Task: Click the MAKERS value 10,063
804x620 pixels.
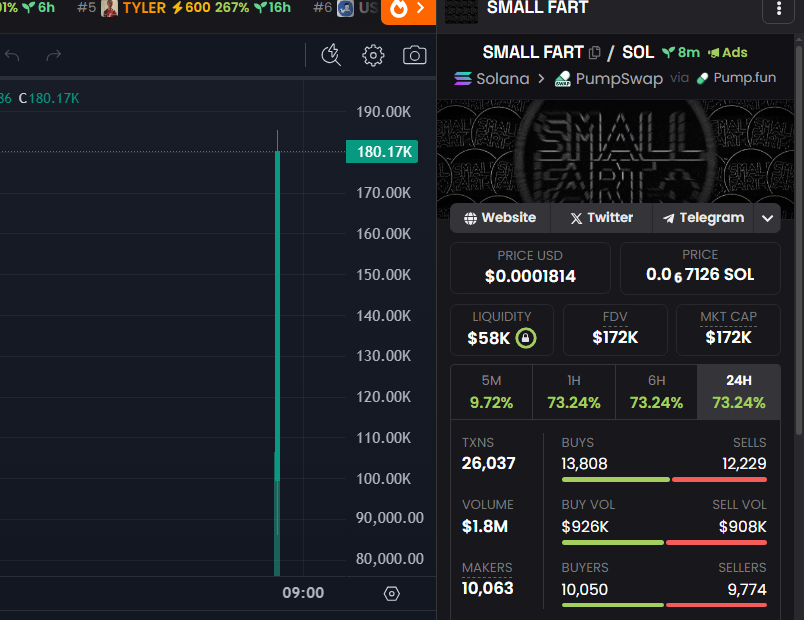Action: pyautogui.click(x=487, y=588)
